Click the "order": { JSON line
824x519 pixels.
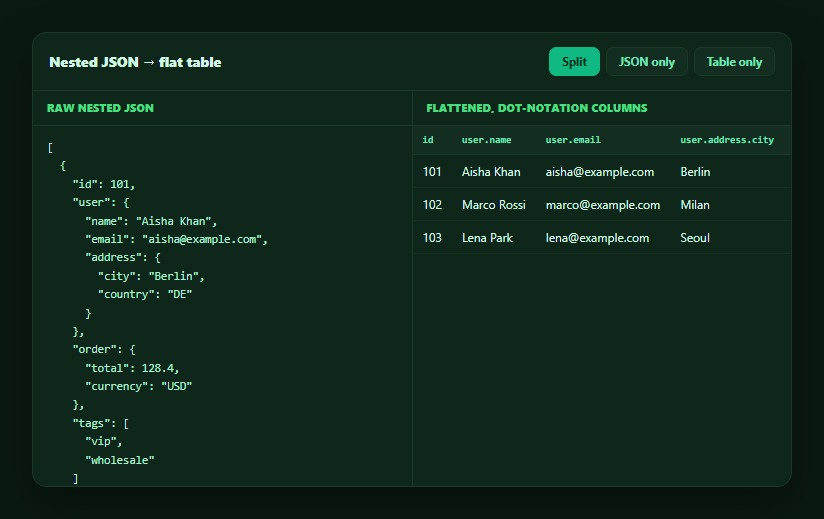point(104,349)
